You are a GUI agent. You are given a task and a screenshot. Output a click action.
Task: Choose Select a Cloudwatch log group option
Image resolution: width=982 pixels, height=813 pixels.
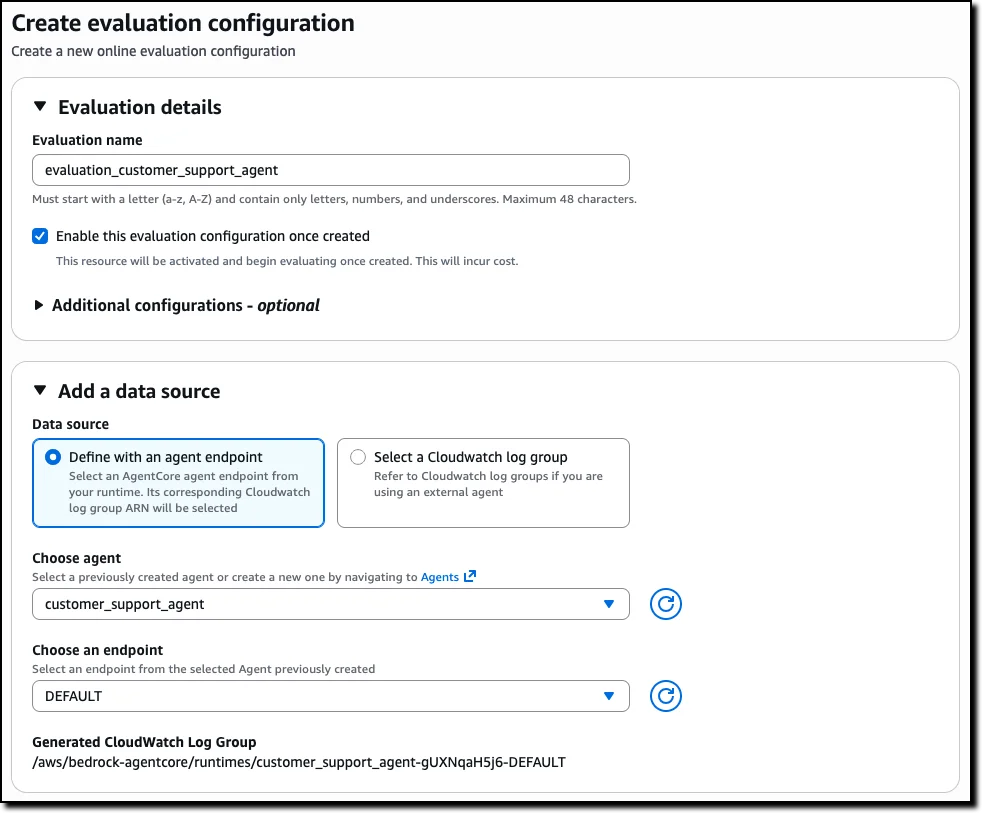[357, 456]
